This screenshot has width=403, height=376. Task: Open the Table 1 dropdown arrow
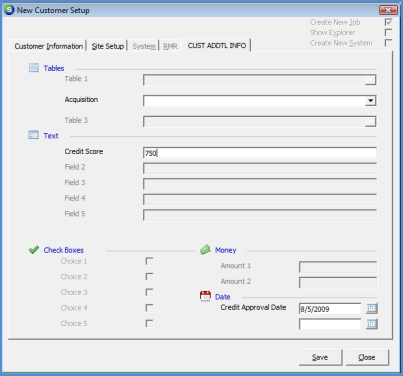click(x=370, y=80)
